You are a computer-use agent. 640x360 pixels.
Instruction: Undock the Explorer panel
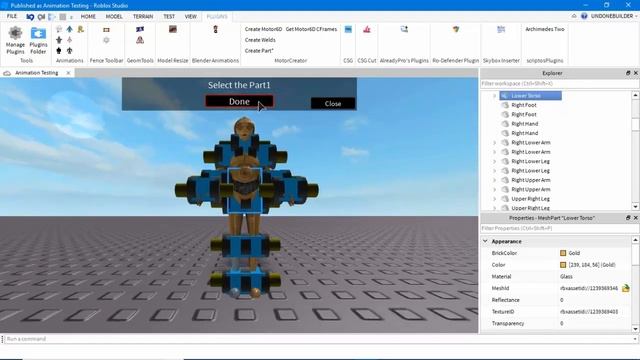point(628,73)
